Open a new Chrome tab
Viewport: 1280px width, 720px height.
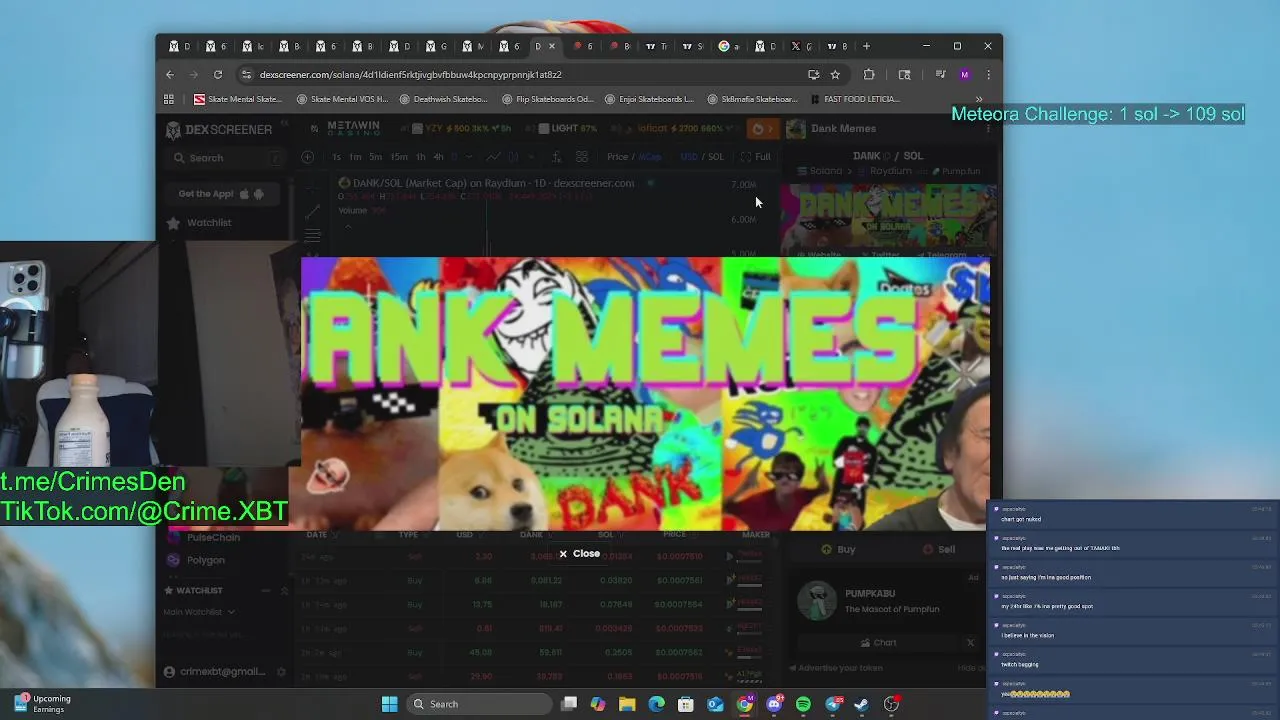click(x=867, y=46)
